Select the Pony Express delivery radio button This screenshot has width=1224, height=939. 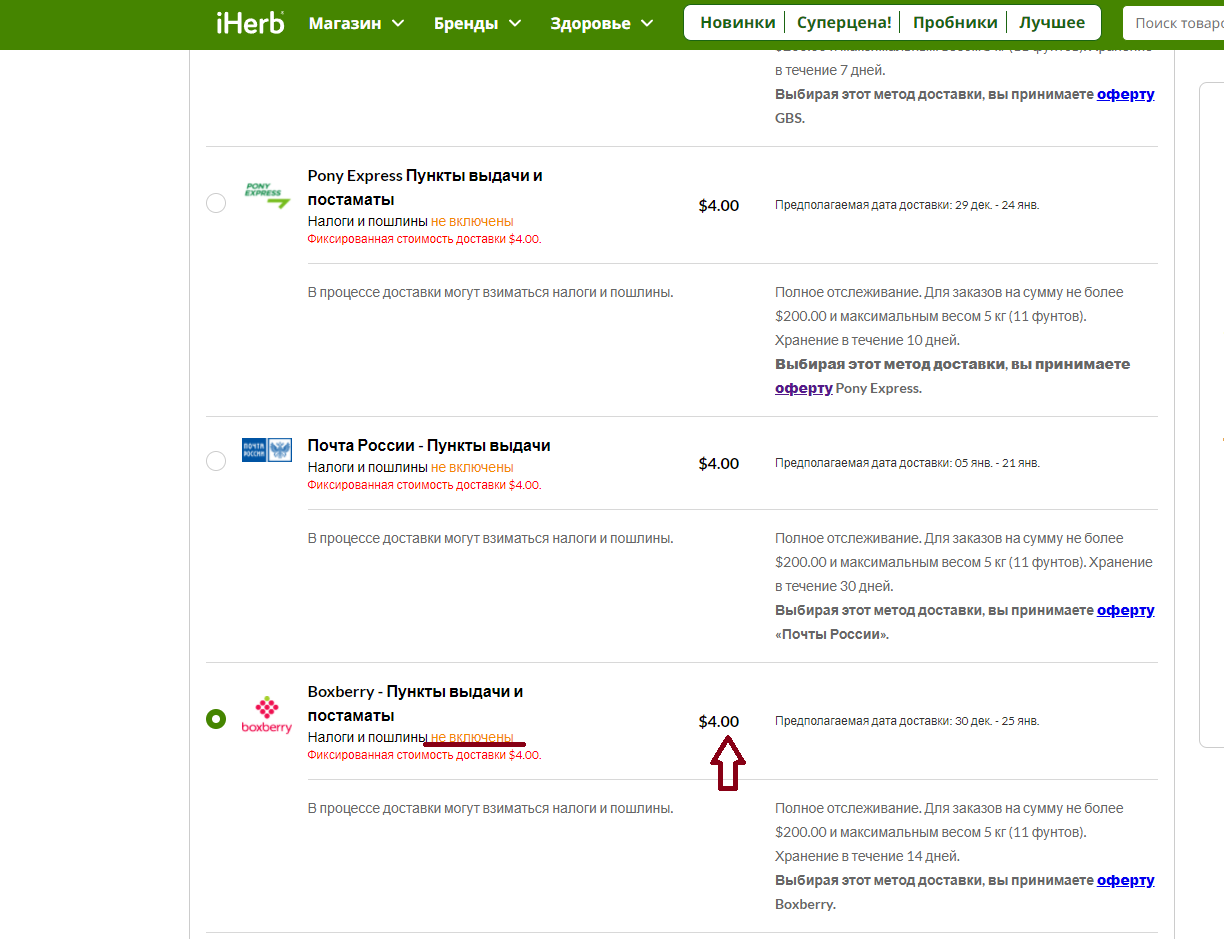[x=216, y=203]
